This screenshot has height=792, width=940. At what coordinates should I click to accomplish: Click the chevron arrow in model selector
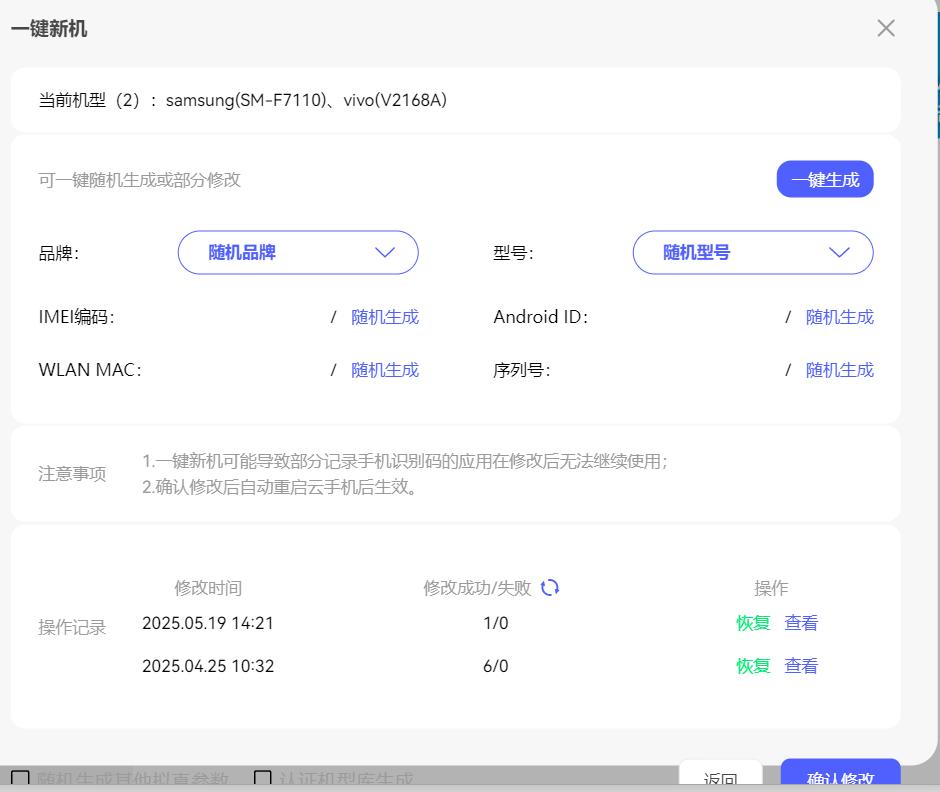(x=839, y=253)
